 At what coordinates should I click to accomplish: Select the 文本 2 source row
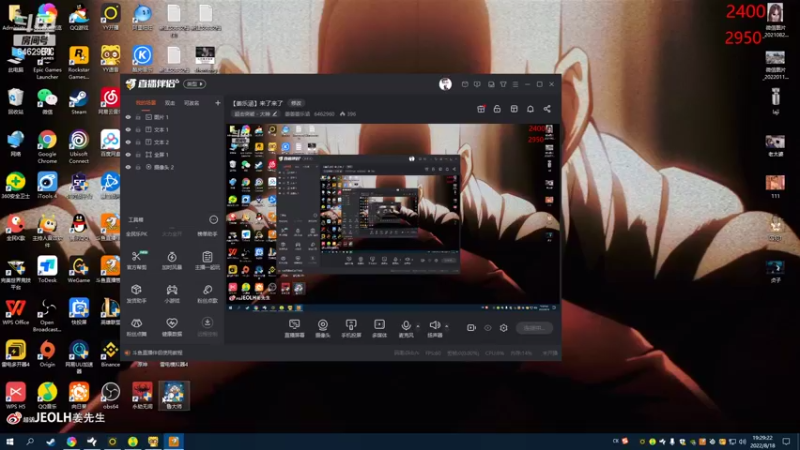(x=173, y=142)
